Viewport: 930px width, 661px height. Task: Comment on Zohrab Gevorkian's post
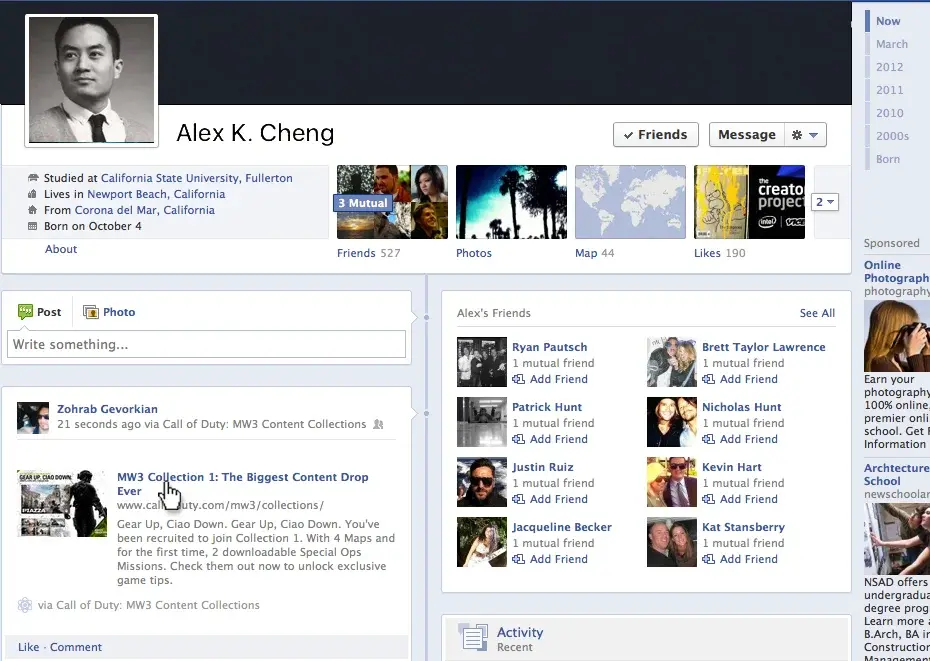[76, 647]
